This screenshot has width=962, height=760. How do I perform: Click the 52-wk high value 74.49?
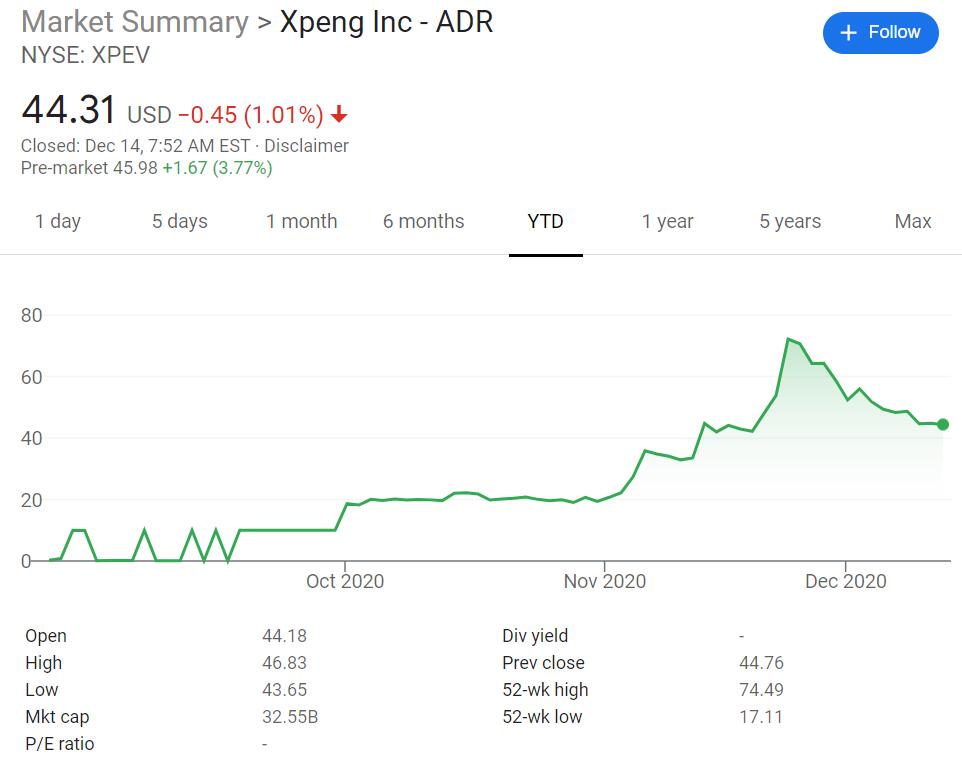pos(760,689)
